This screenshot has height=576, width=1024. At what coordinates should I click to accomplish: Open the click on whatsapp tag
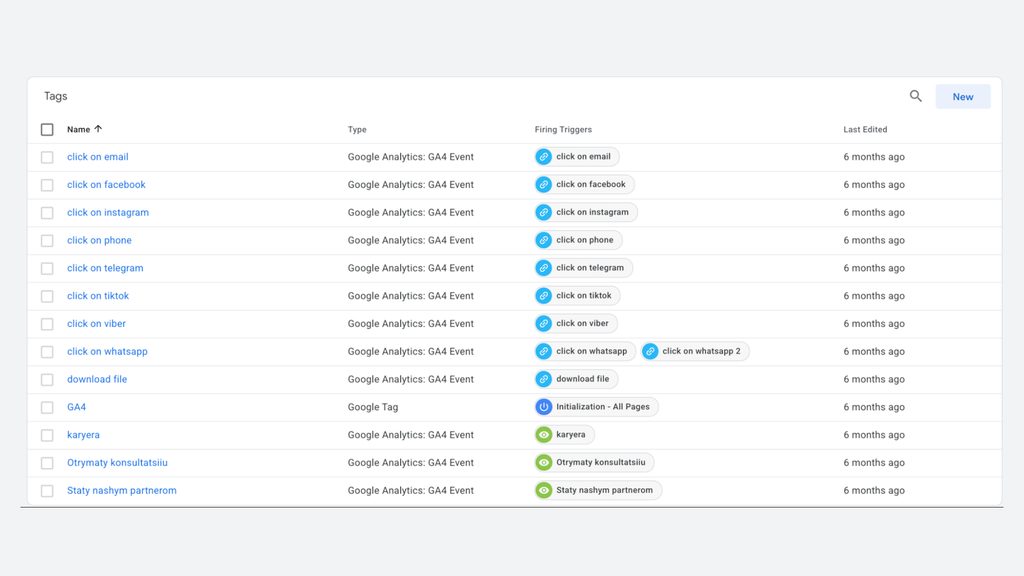coord(107,351)
